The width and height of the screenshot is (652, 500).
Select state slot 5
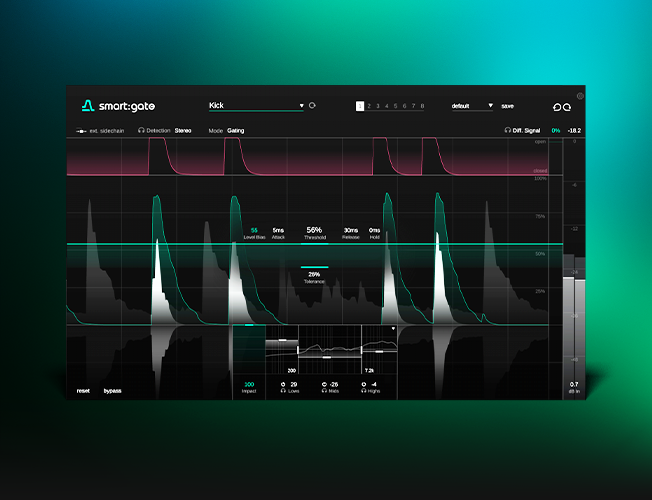(395, 106)
